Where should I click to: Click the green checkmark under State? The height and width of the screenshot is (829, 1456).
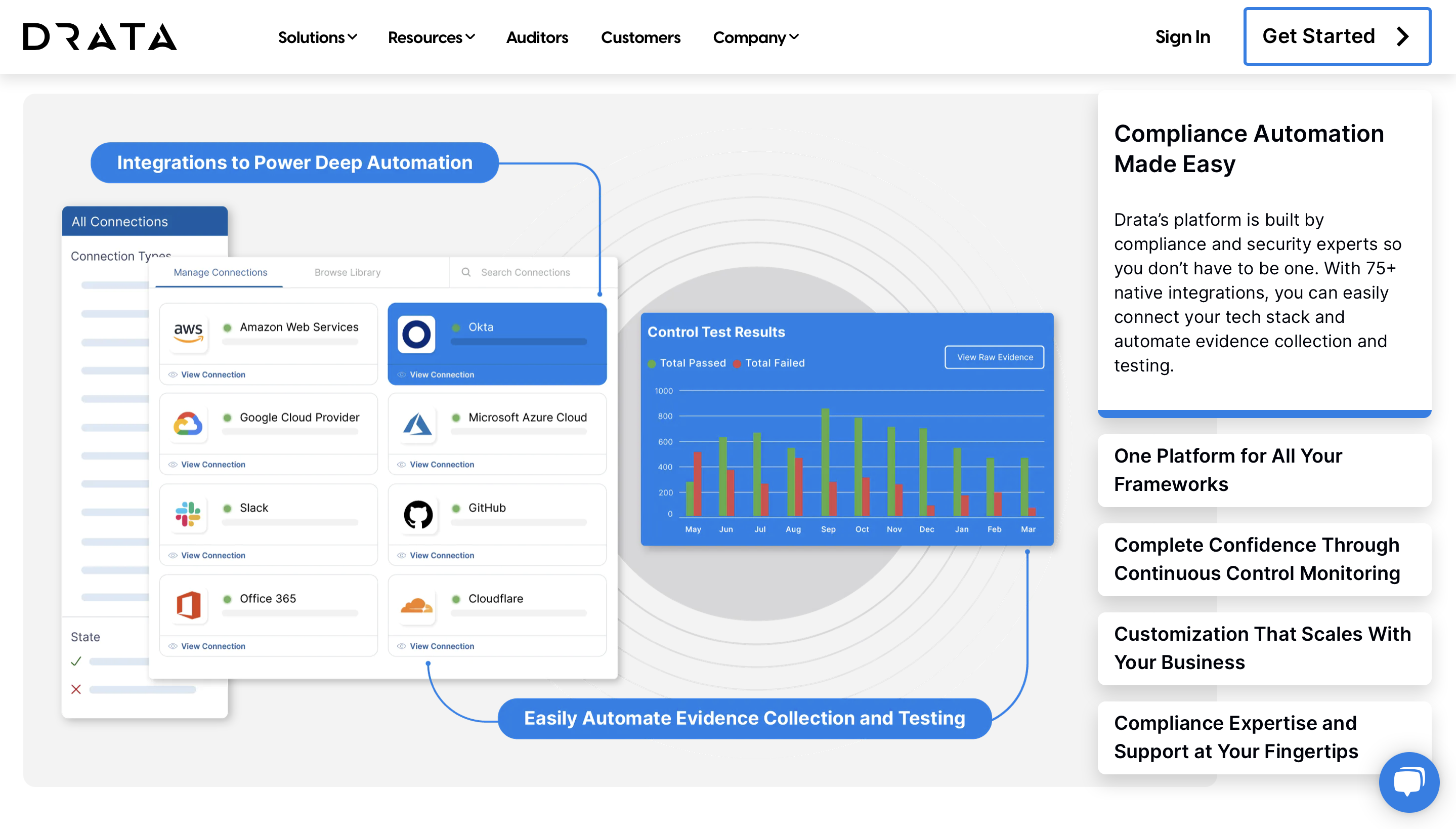point(76,661)
